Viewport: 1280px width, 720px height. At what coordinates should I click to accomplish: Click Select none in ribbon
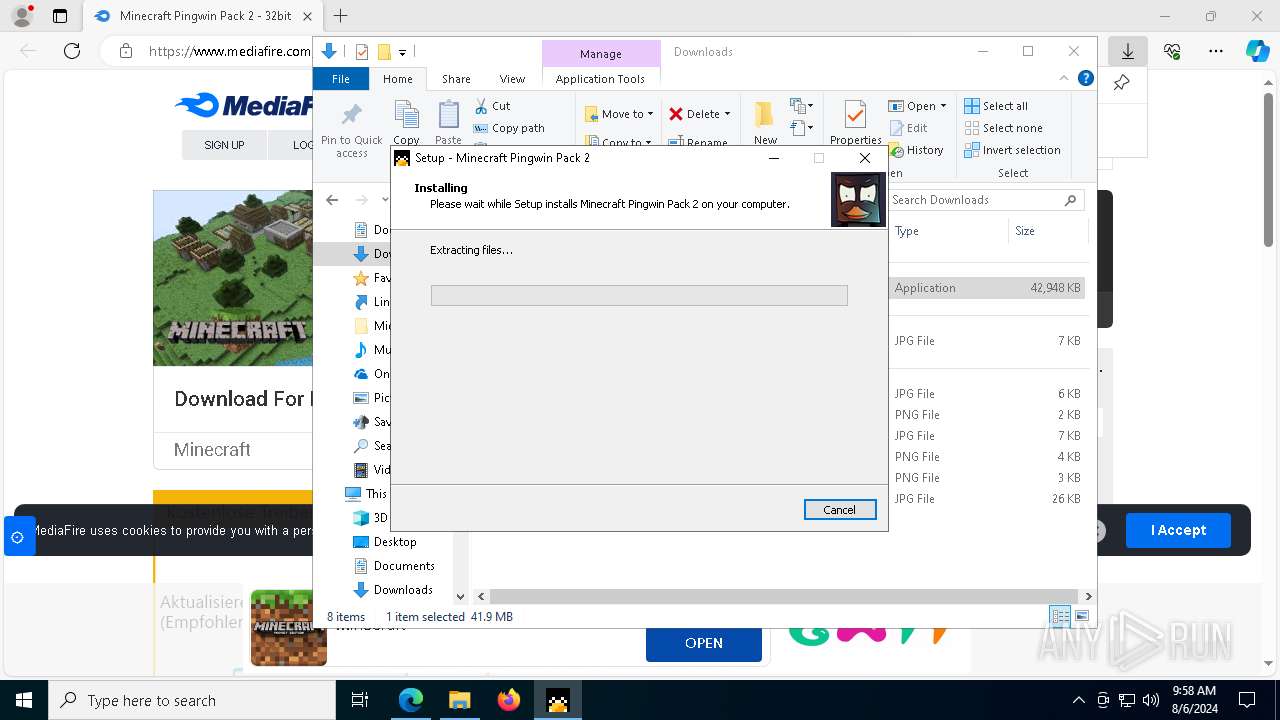(1003, 128)
